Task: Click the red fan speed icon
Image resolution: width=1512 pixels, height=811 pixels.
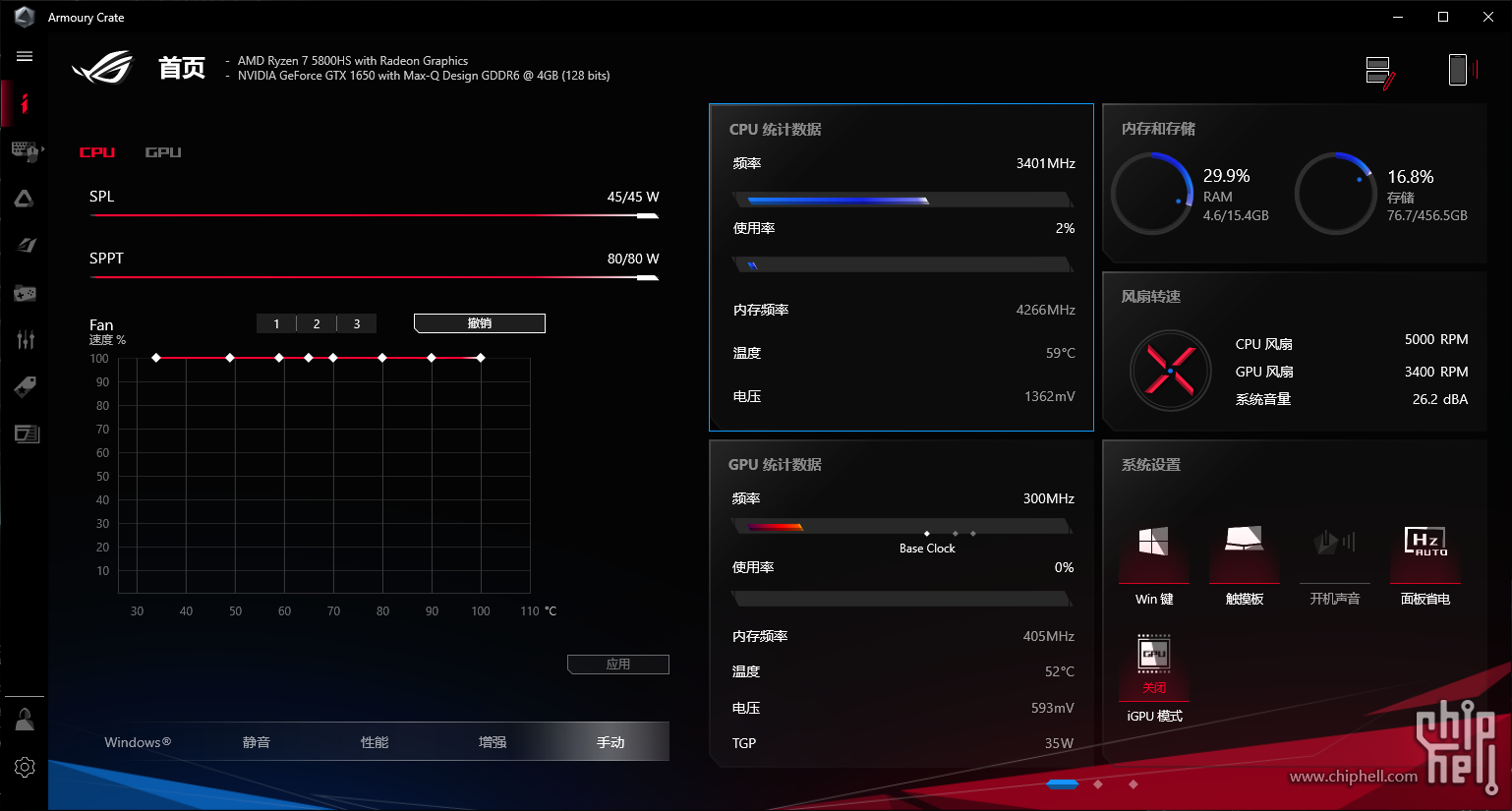Action: [1170, 371]
